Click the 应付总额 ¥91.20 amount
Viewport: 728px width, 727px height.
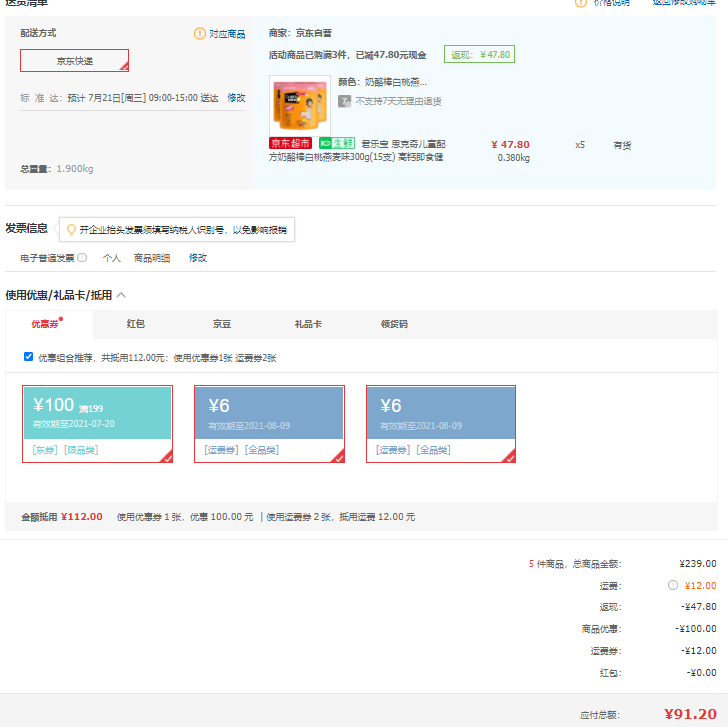click(x=690, y=714)
